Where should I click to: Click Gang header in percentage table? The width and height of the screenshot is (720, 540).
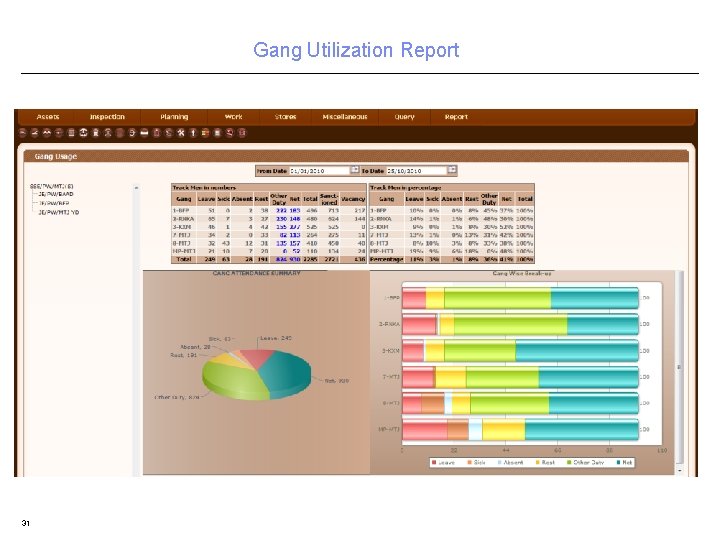point(386,199)
